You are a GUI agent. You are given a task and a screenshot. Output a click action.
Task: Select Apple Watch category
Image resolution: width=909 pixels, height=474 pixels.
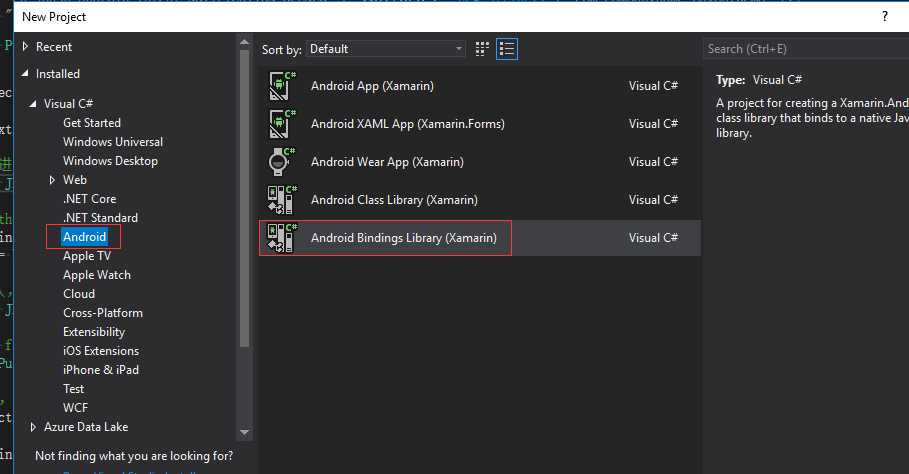(97, 275)
